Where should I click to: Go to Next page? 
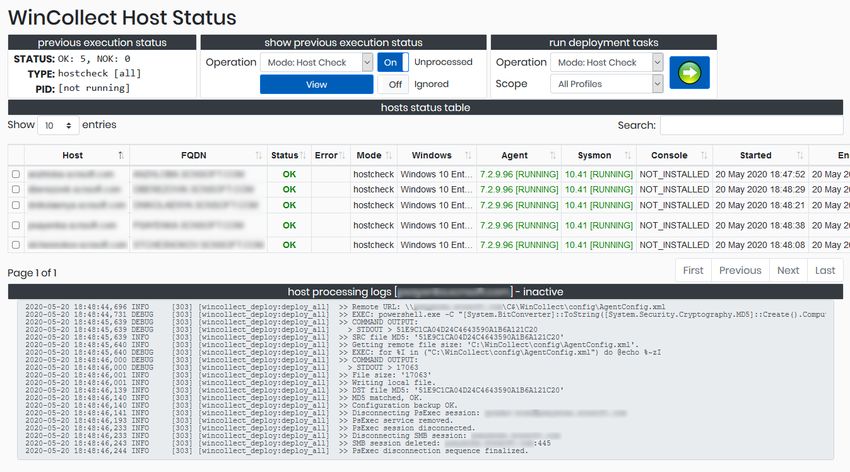(788, 270)
